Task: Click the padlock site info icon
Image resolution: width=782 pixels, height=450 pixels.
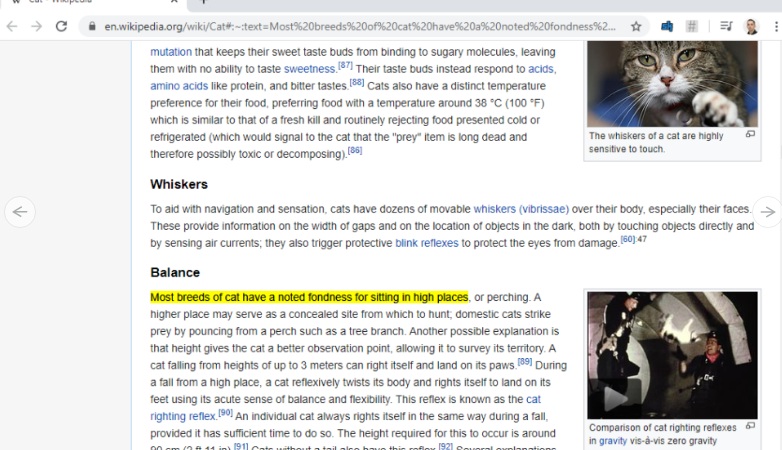Action: point(91,26)
